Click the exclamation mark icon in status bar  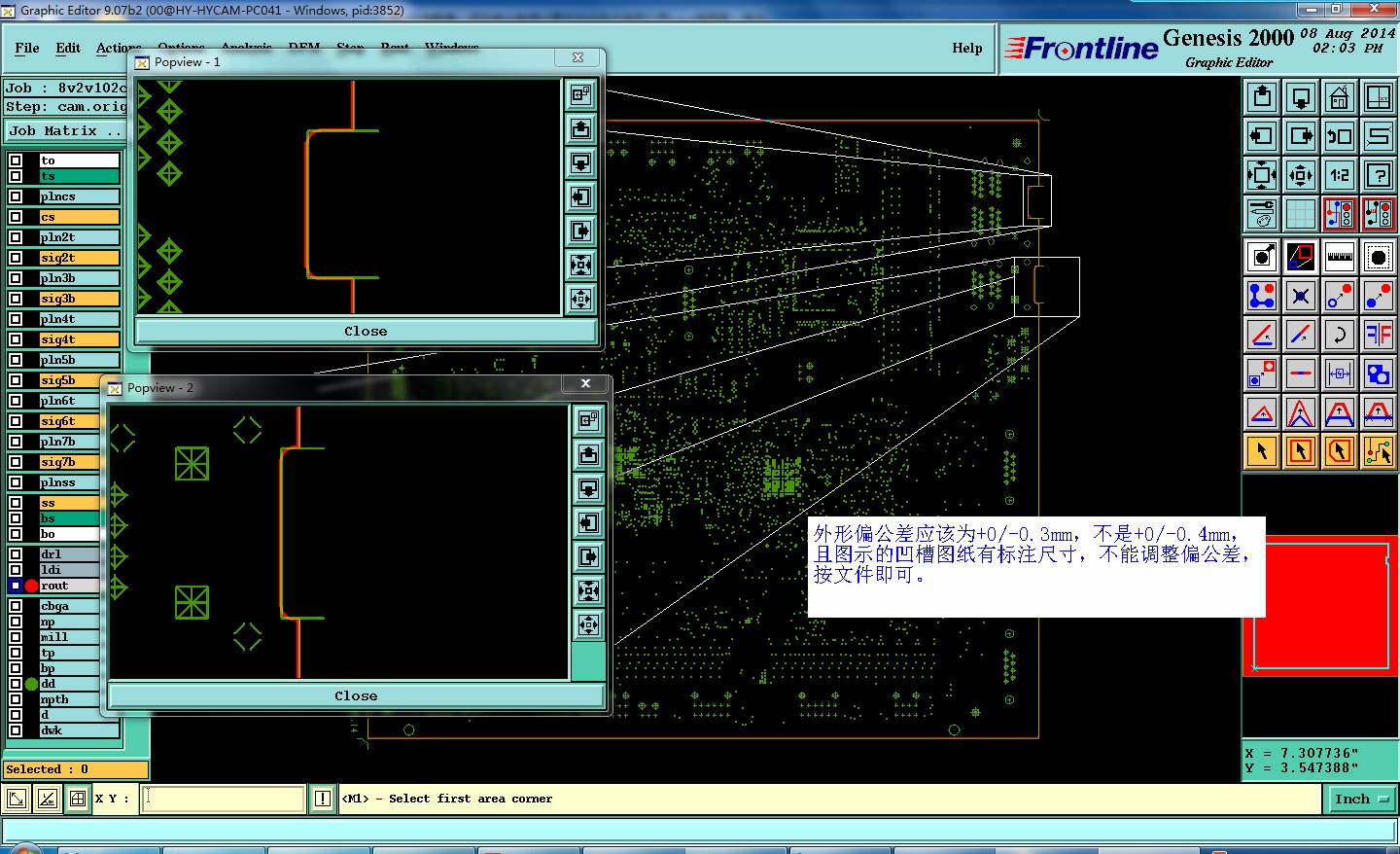(323, 799)
